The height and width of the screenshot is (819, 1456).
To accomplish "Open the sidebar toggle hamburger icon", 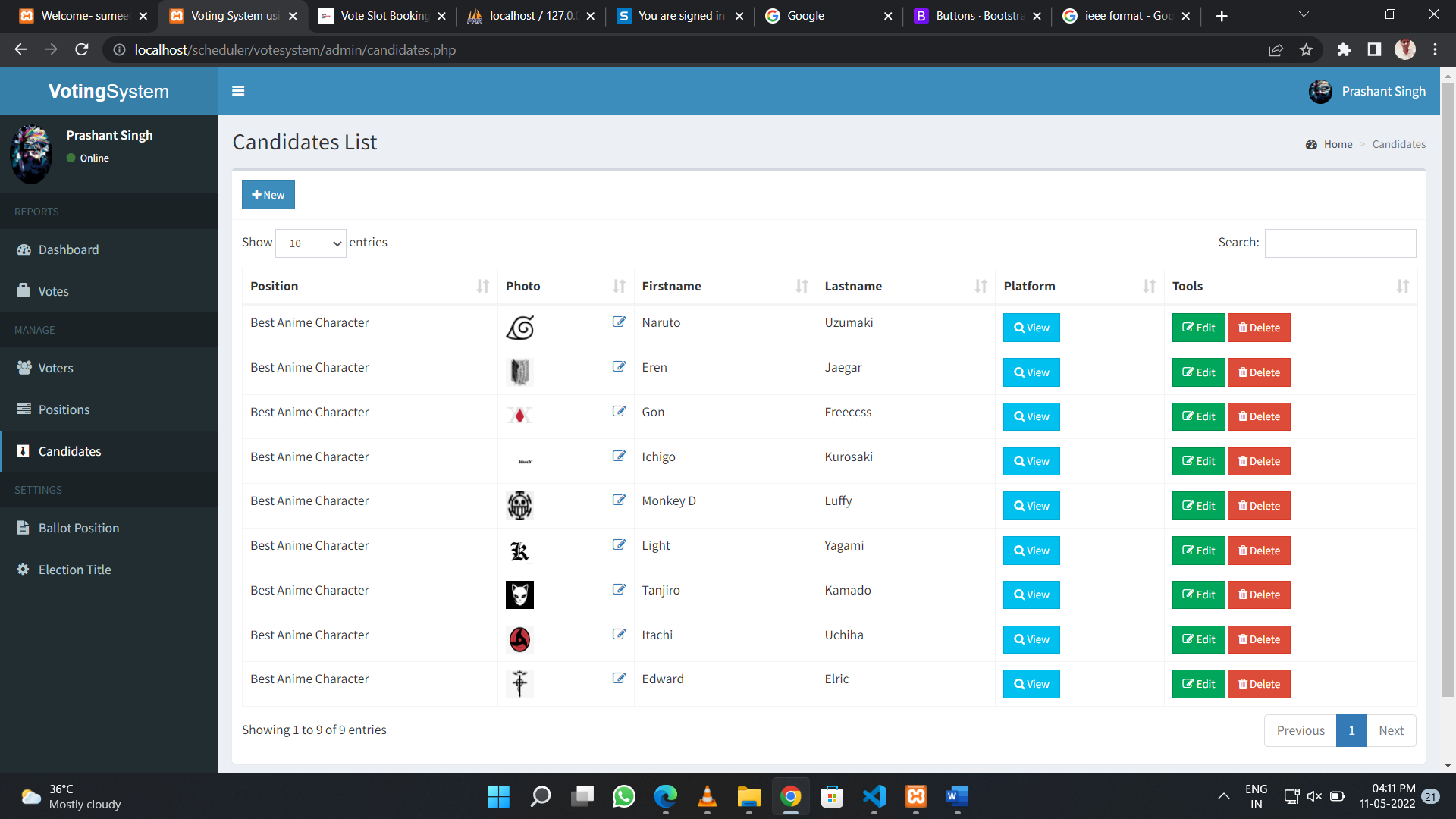I will pyautogui.click(x=238, y=90).
